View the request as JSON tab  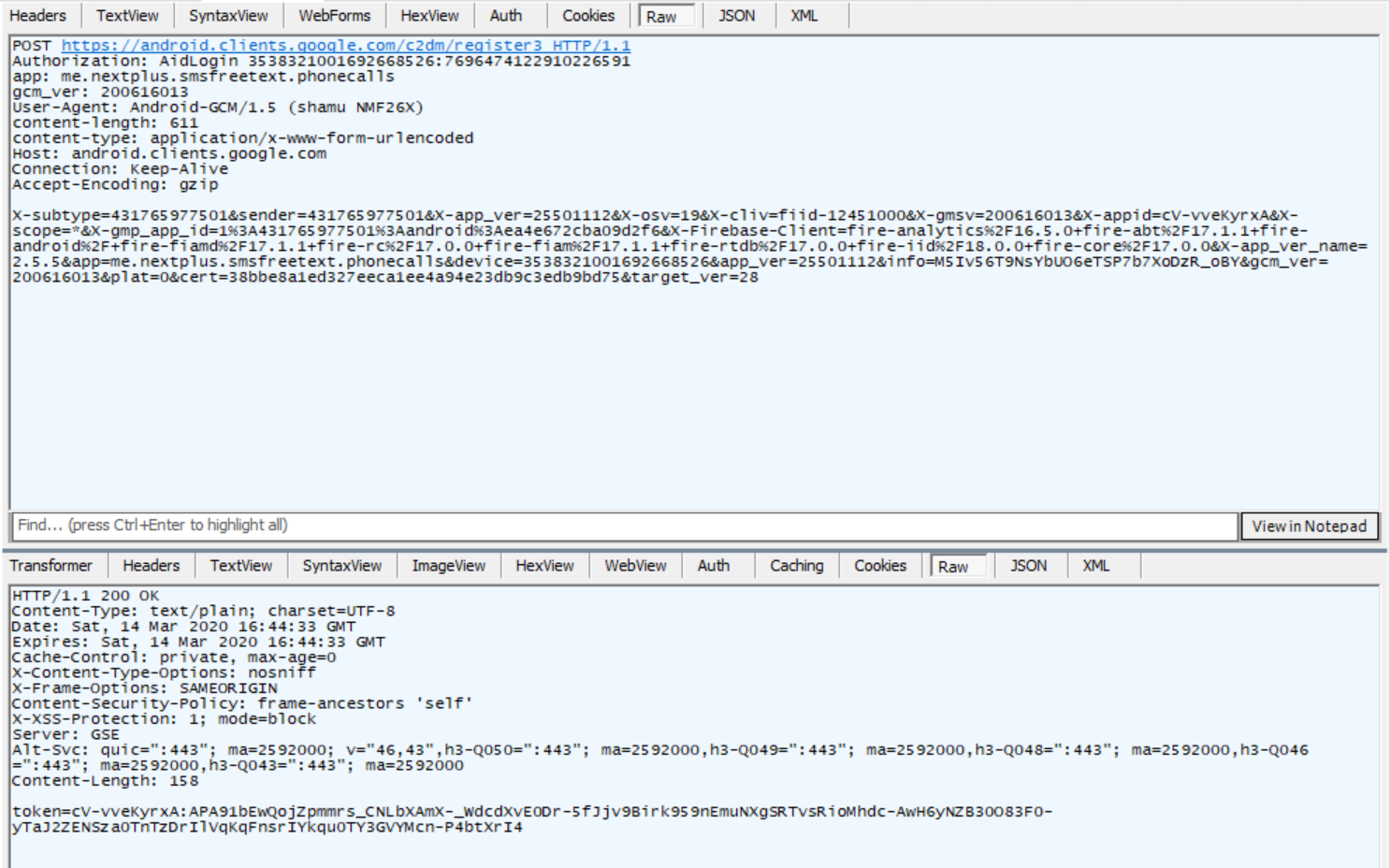[x=736, y=16]
